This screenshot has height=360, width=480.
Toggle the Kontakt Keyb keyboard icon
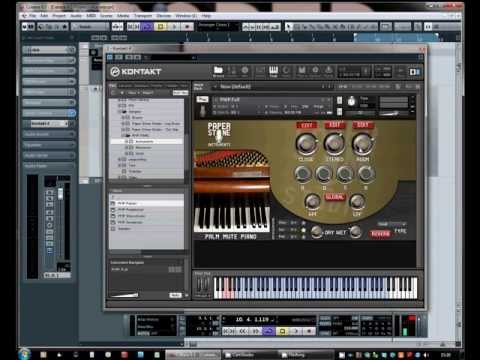(273, 71)
